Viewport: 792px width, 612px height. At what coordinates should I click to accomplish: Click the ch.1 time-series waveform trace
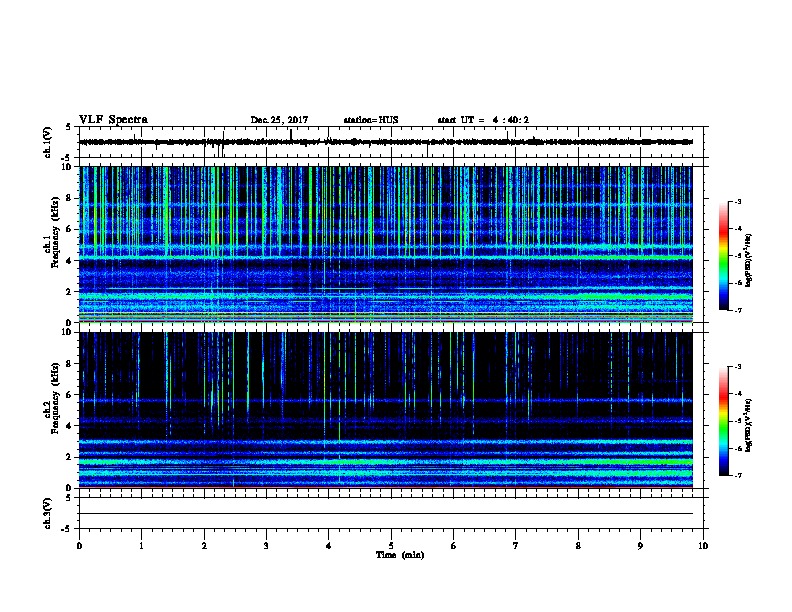[x=386, y=142]
